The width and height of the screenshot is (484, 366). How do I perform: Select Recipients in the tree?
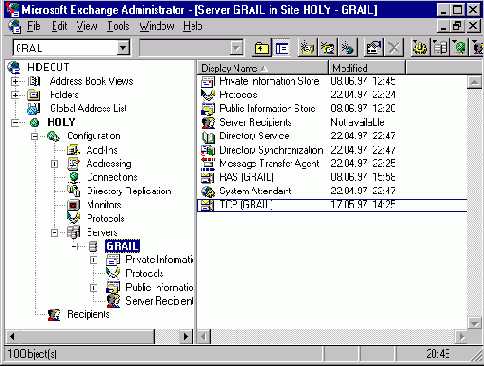pyautogui.click(x=88, y=314)
